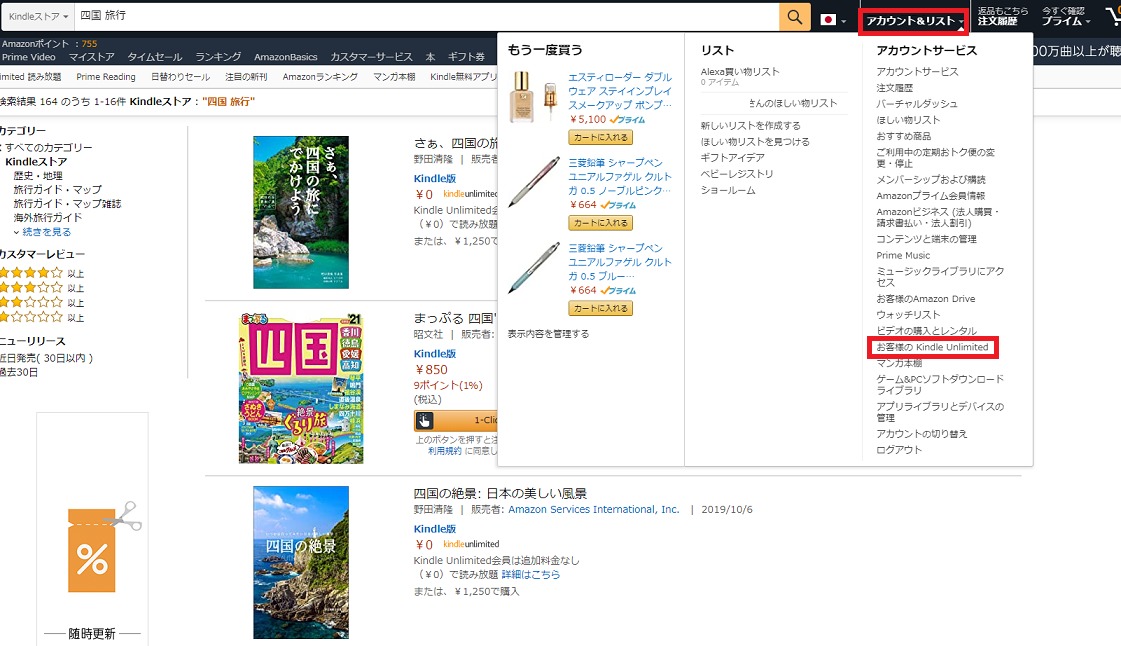The height and width of the screenshot is (646, 1121).
Task: Choose Amazonプライム会員情報
Action: (931, 195)
